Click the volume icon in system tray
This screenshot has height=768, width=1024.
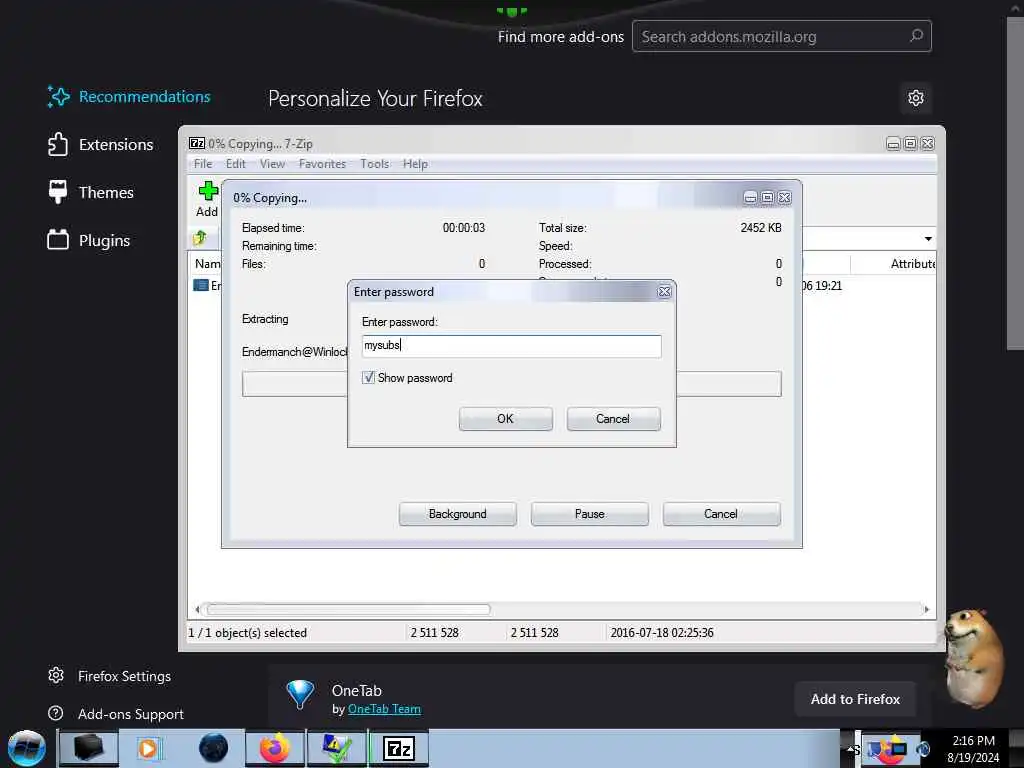pos(923,748)
